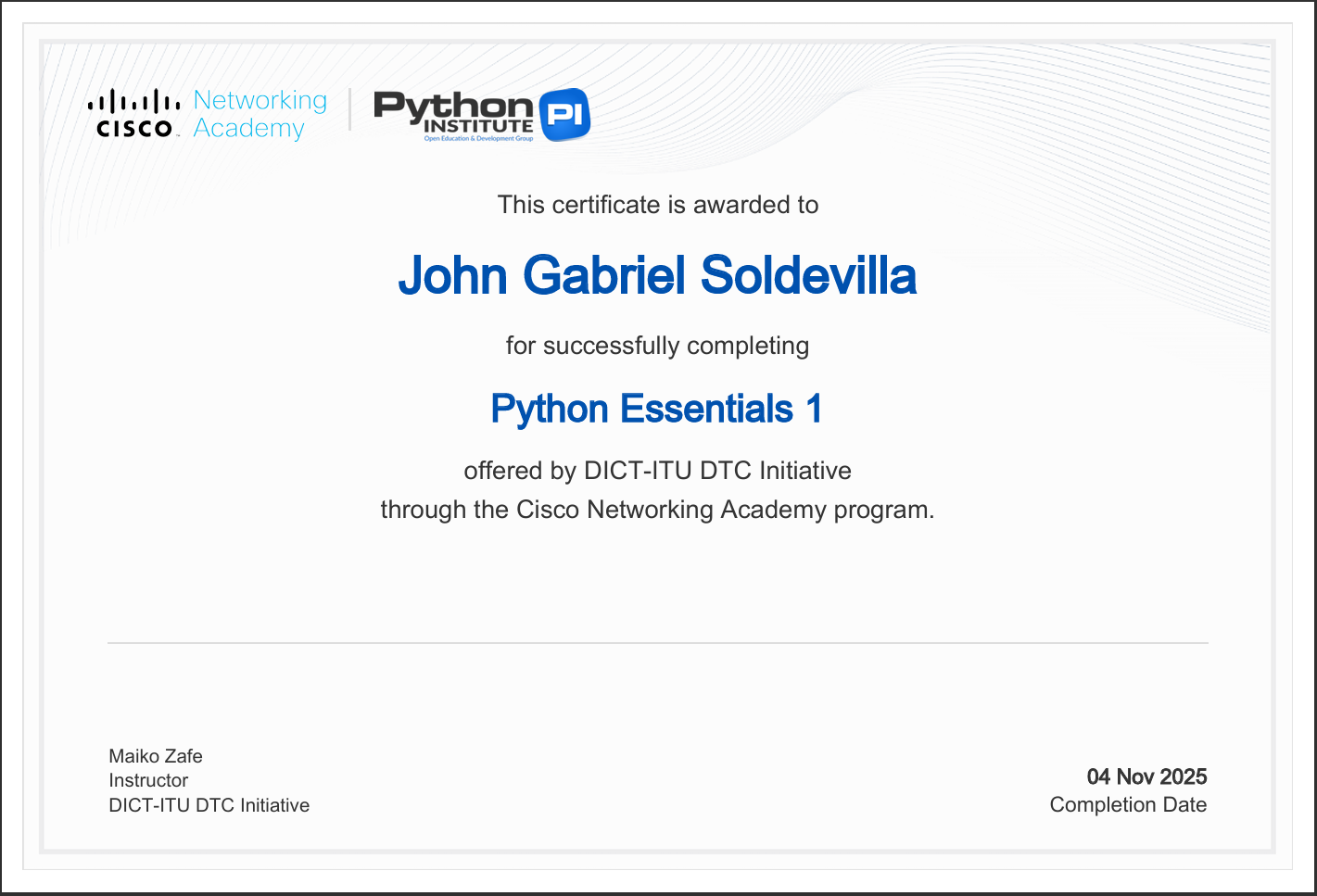
Task: Click the certificate award statement text
Action: pos(657,205)
